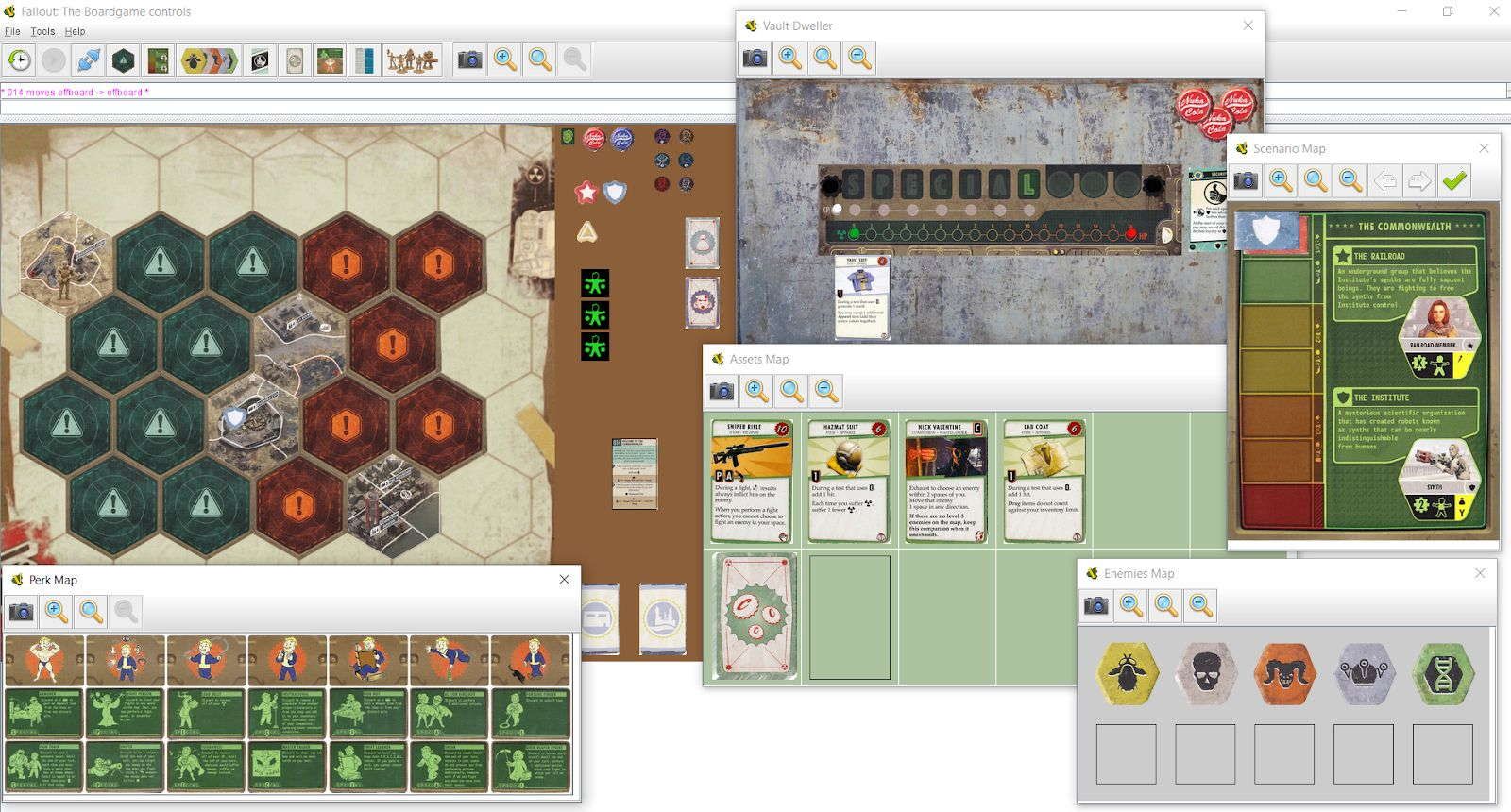Open the Tools menu
The image size is (1511, 812).
click(42, 31)
